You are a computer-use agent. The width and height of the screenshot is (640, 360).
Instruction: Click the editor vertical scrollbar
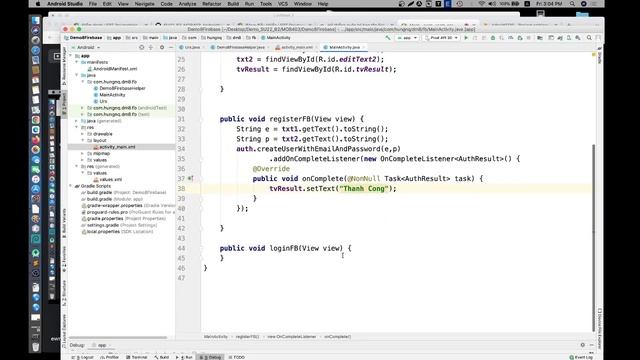click(x=593, y=237)
